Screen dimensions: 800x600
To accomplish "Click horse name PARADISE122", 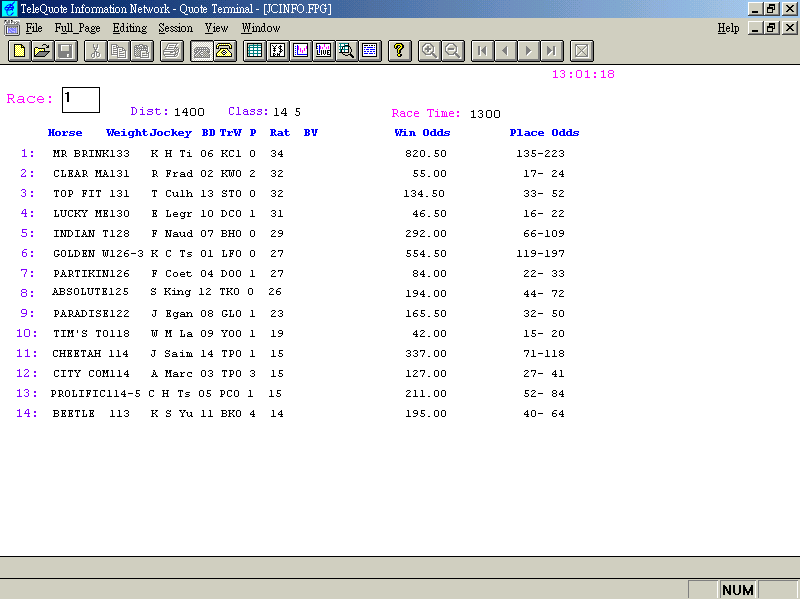I will tap(91, 314).
